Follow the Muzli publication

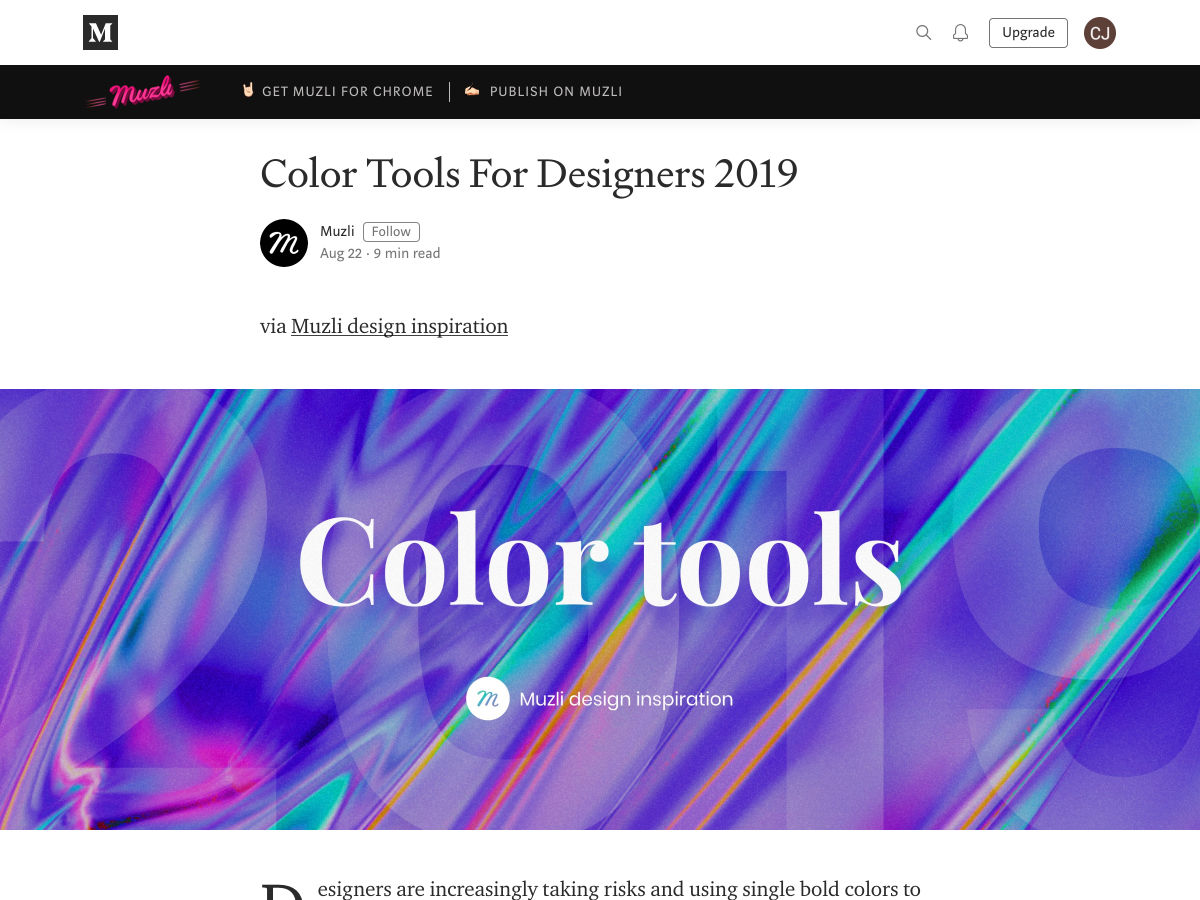391,232
